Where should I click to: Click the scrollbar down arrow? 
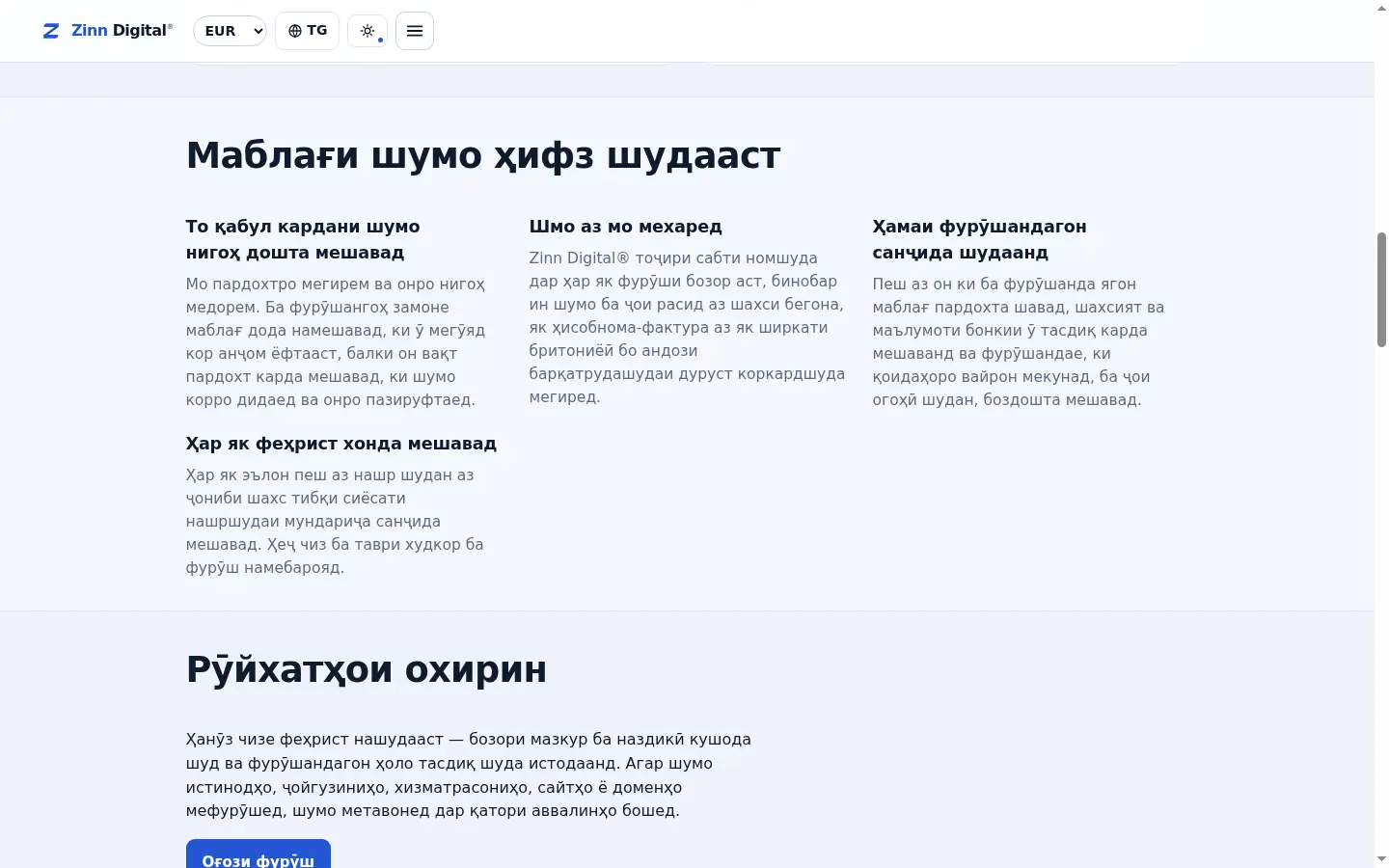[1381, 859]
